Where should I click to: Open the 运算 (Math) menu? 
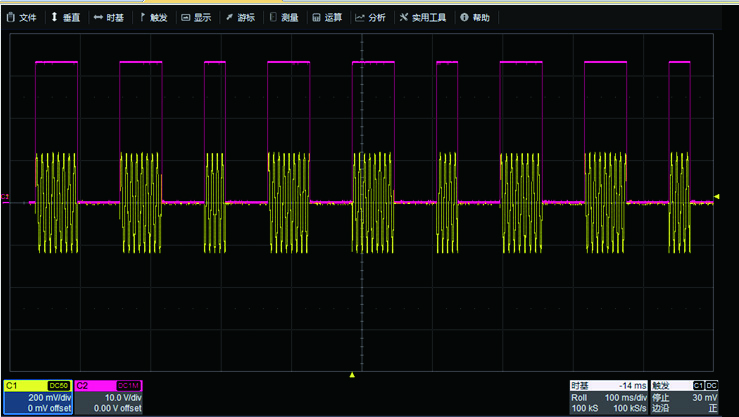327,17
